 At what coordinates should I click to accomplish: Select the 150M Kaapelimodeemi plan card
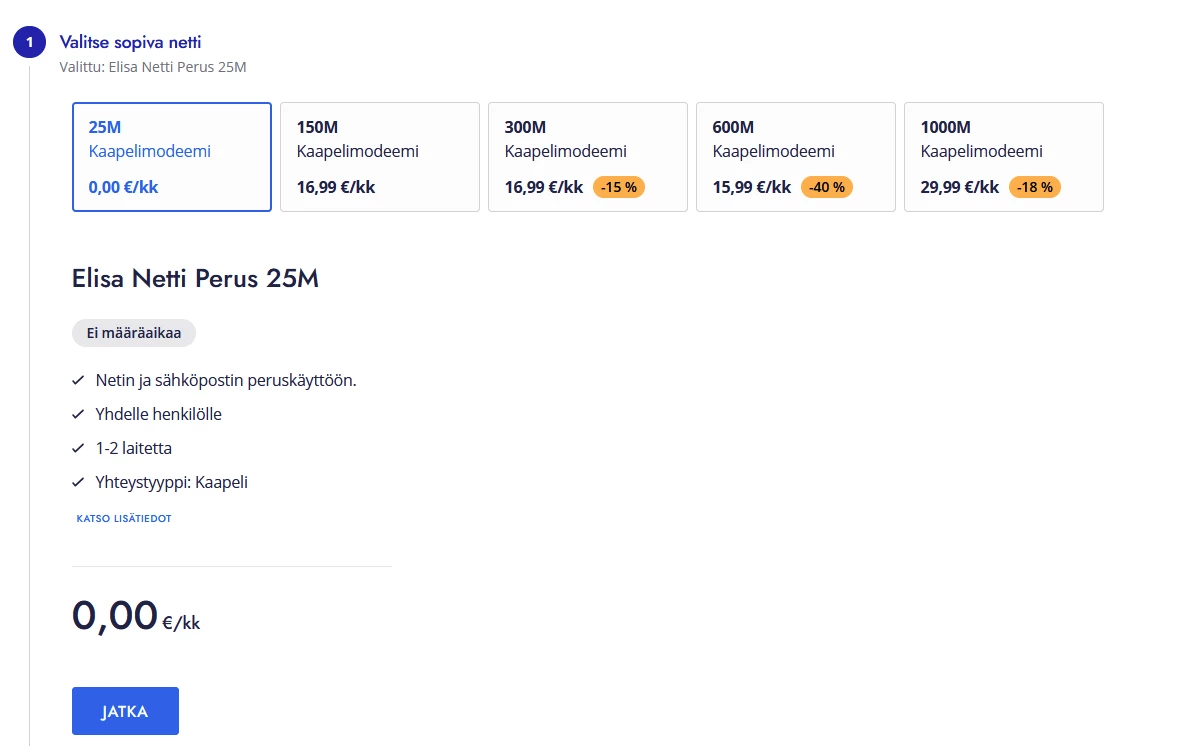(380, 157)
